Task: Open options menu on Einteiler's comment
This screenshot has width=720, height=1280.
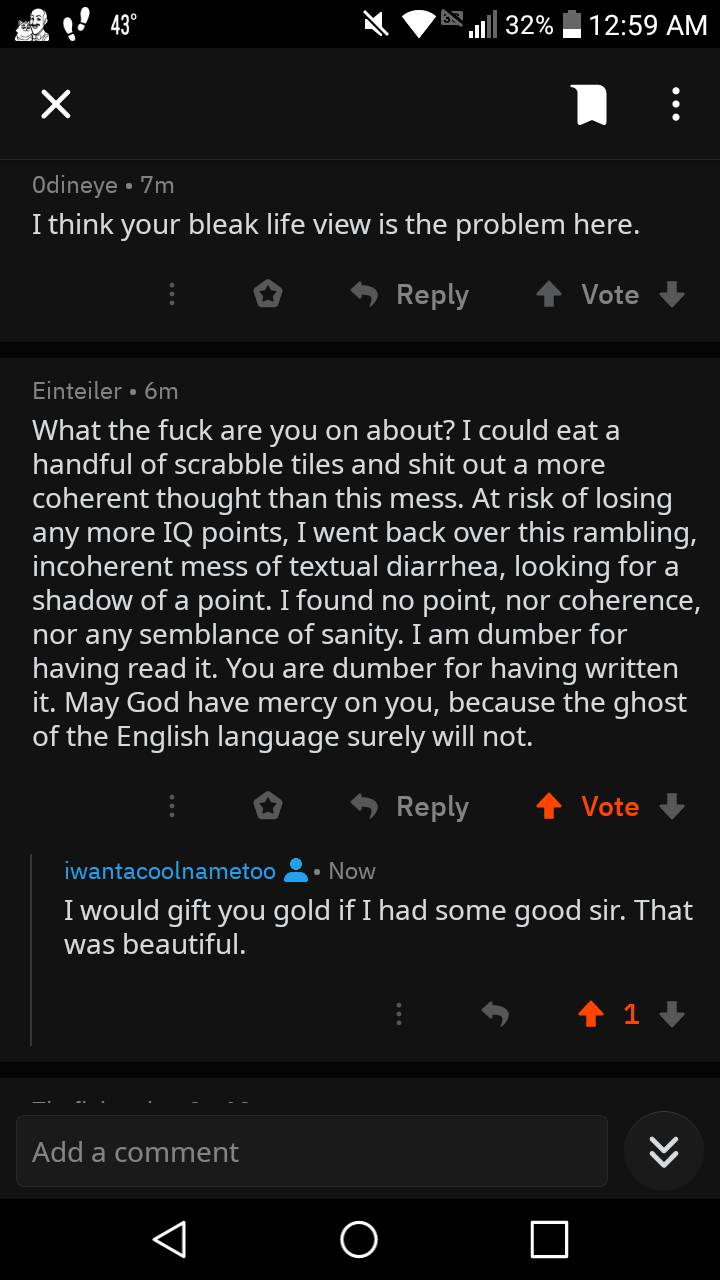Action: pos(172,806)
